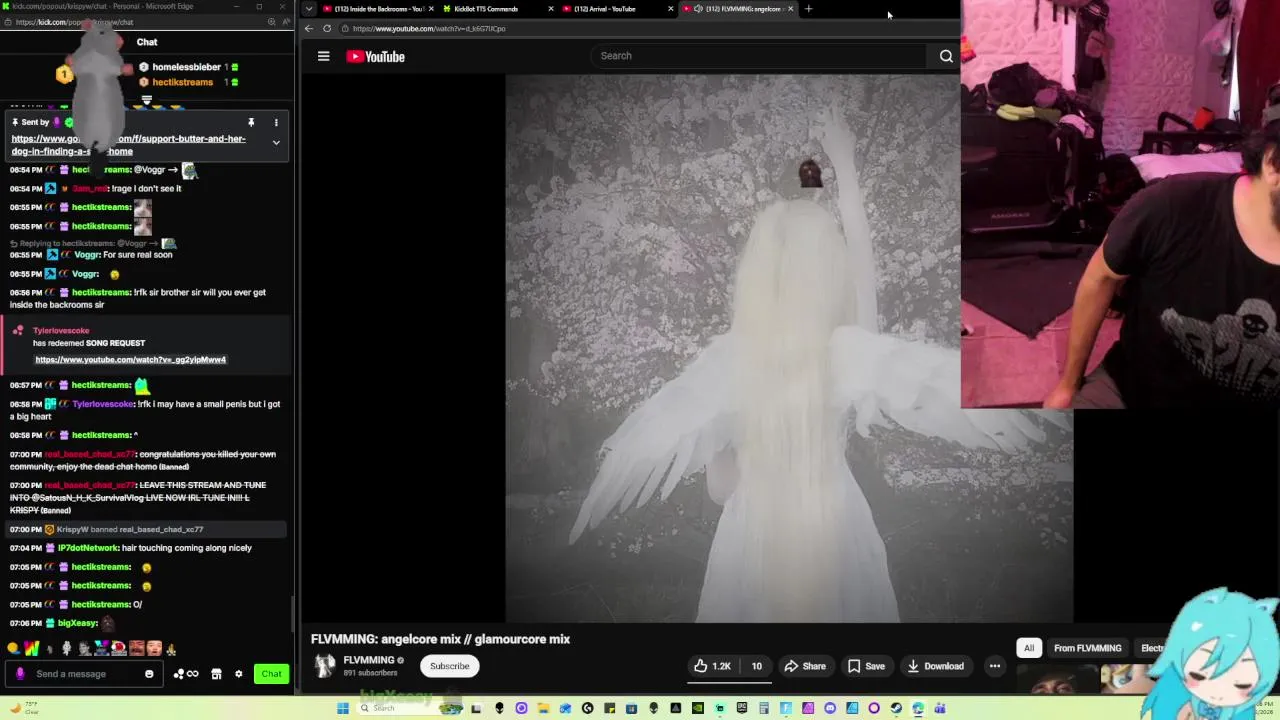The width and height of the screenshot is (1280, 720).
Task: Open the Windows Start menu
Action: coord(342,708)
